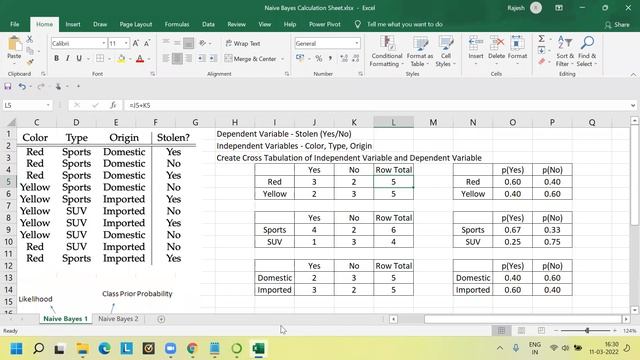Click the Format as Table button
Screen dimensions: 640x360
point(420,51)
